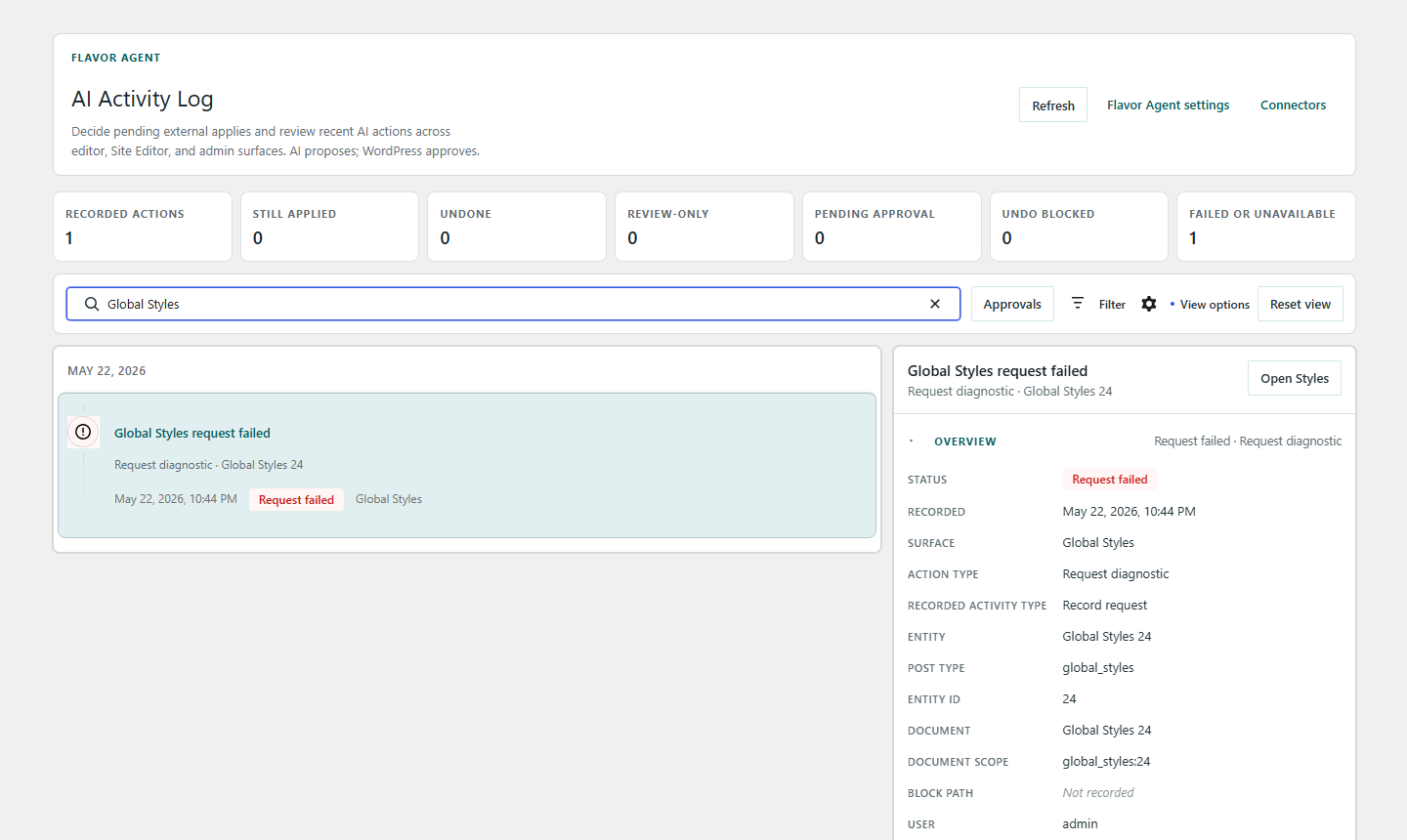Click Recorded value May 22, 2026
Screen dimensions: 1407x840
tap(1129, 511)
